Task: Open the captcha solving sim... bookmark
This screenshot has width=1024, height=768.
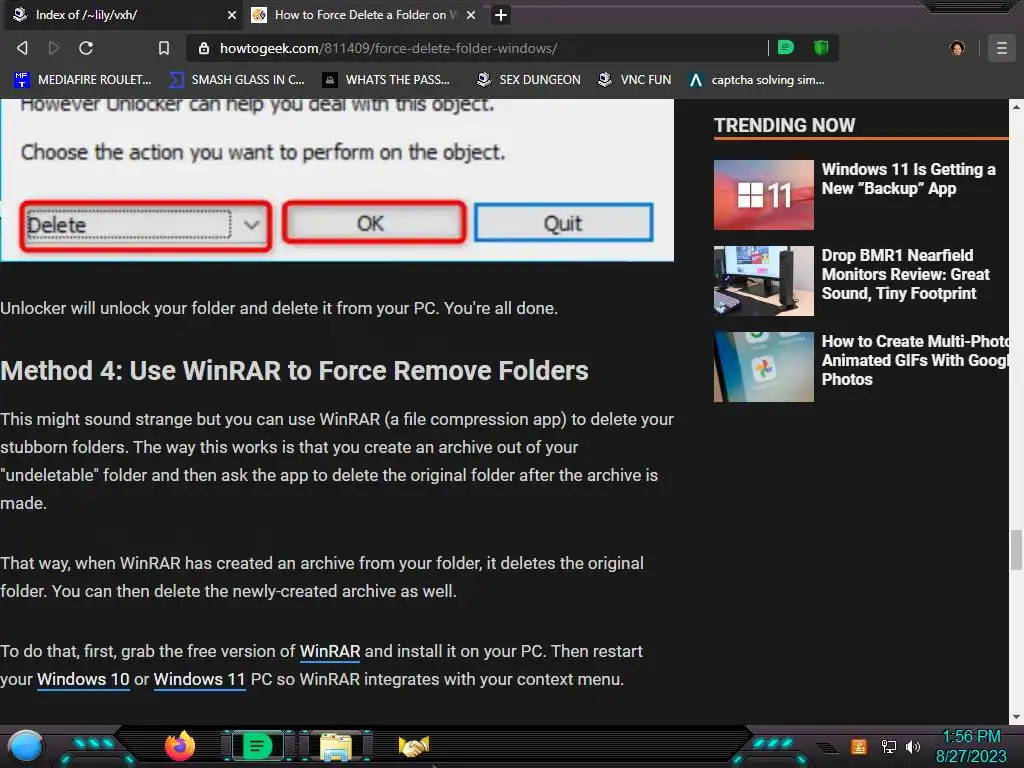Action: 757,80
